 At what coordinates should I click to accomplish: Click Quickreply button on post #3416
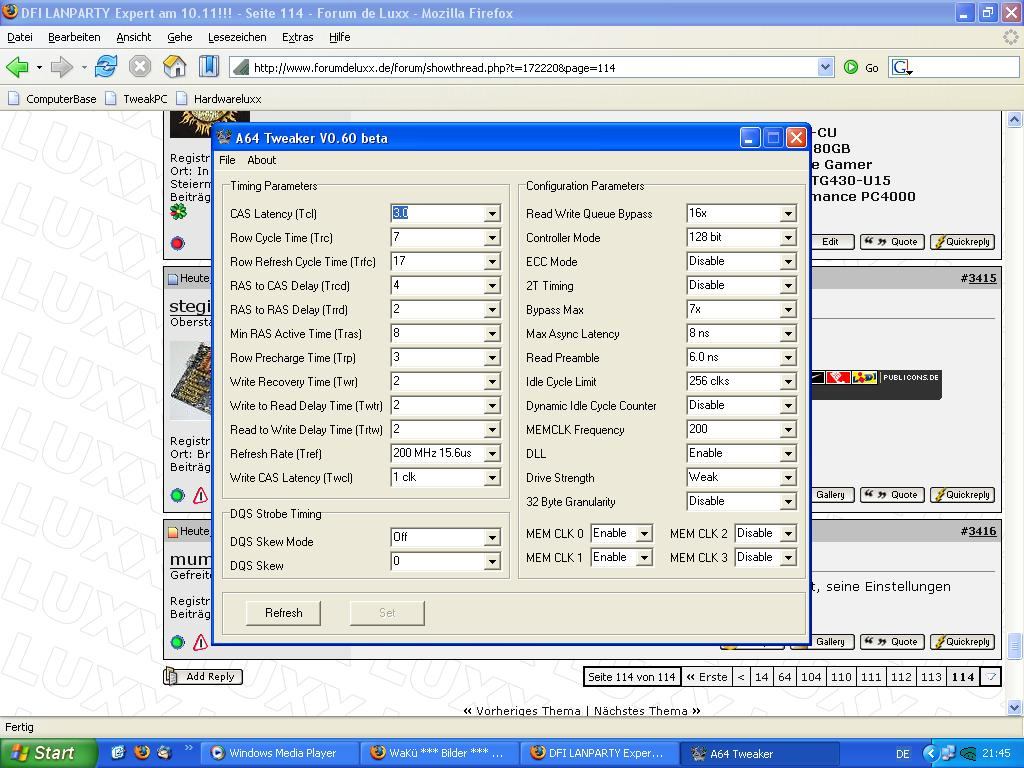tap(962, 642)
